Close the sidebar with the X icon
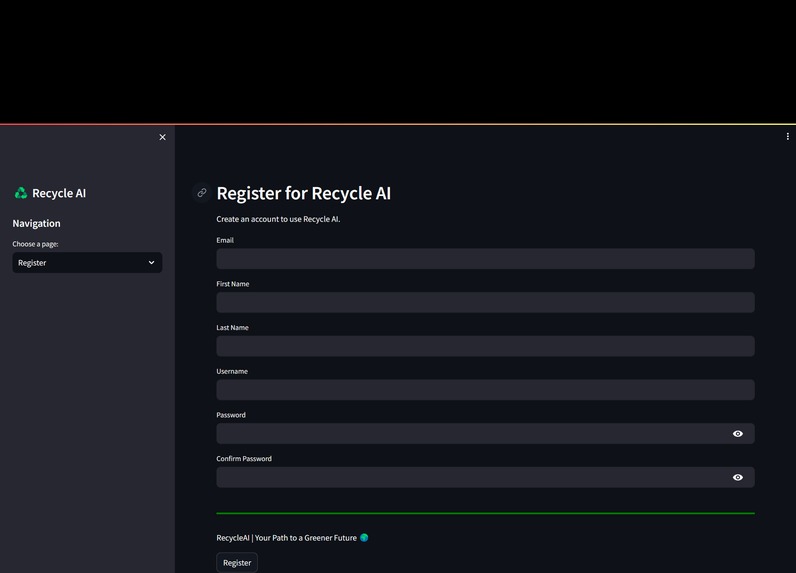Image resolution: width=796 pixels, height=573 pixels. tap(162, 137)
